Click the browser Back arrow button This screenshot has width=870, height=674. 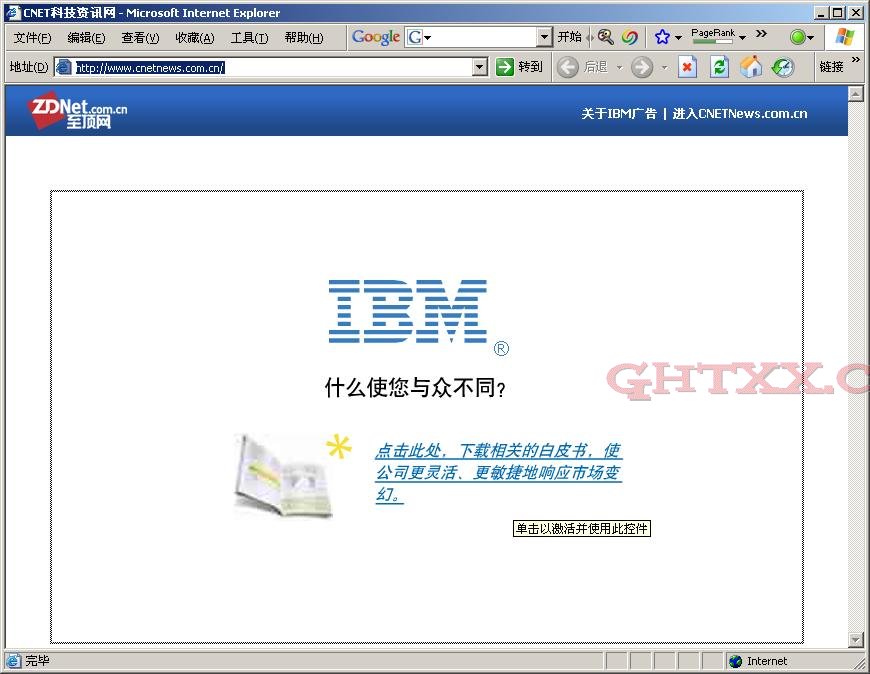(569, 67)
